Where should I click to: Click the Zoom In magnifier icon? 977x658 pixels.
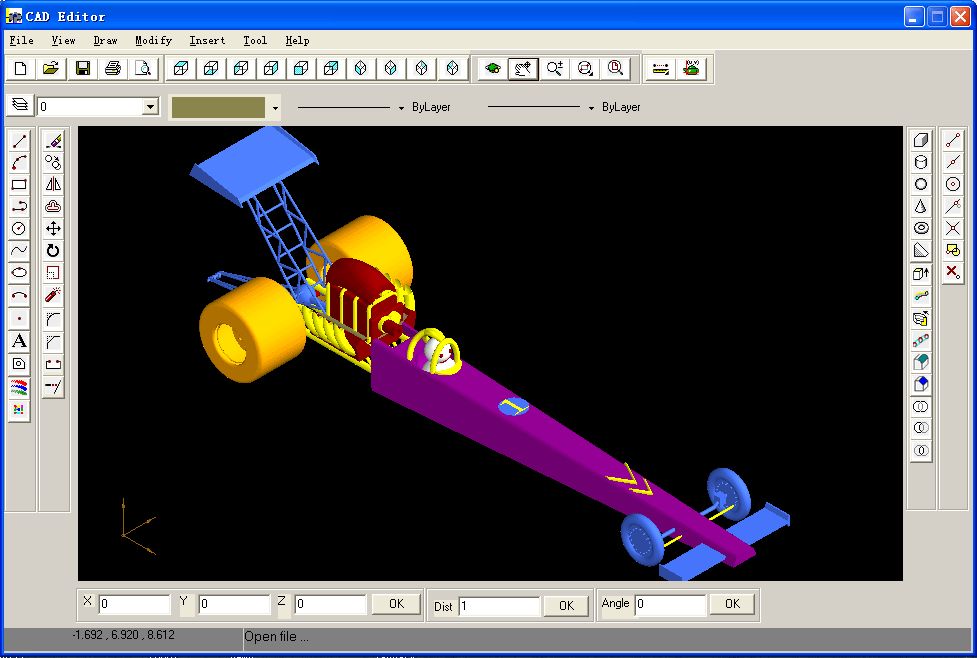tap(555, 68)
